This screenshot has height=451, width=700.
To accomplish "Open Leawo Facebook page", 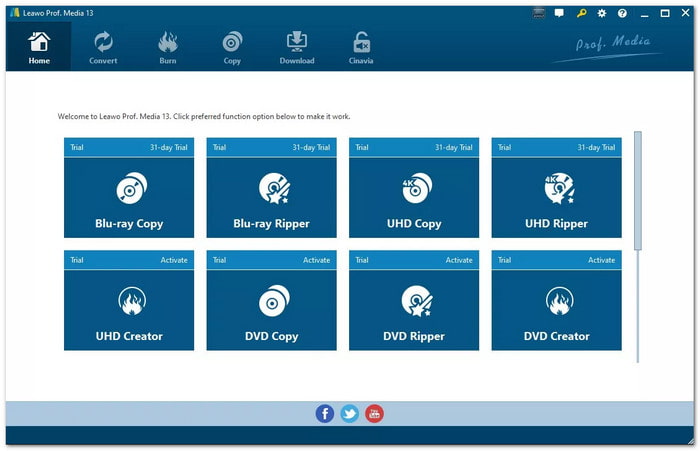I will [325, 413].
